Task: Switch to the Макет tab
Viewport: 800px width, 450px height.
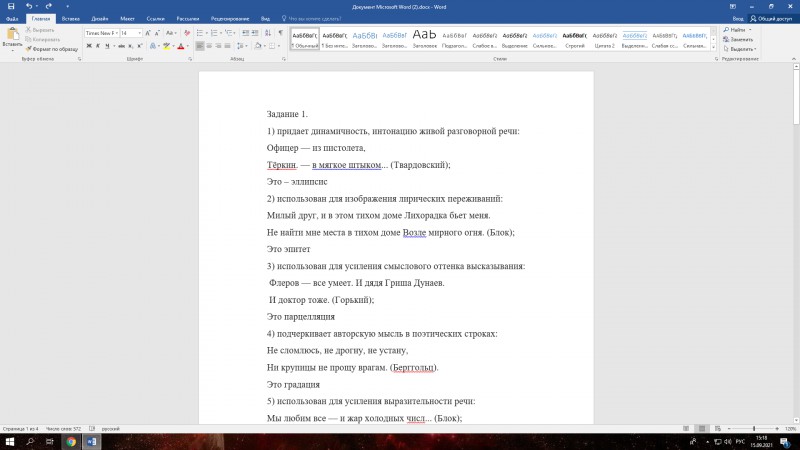Action: coord(127,18)
